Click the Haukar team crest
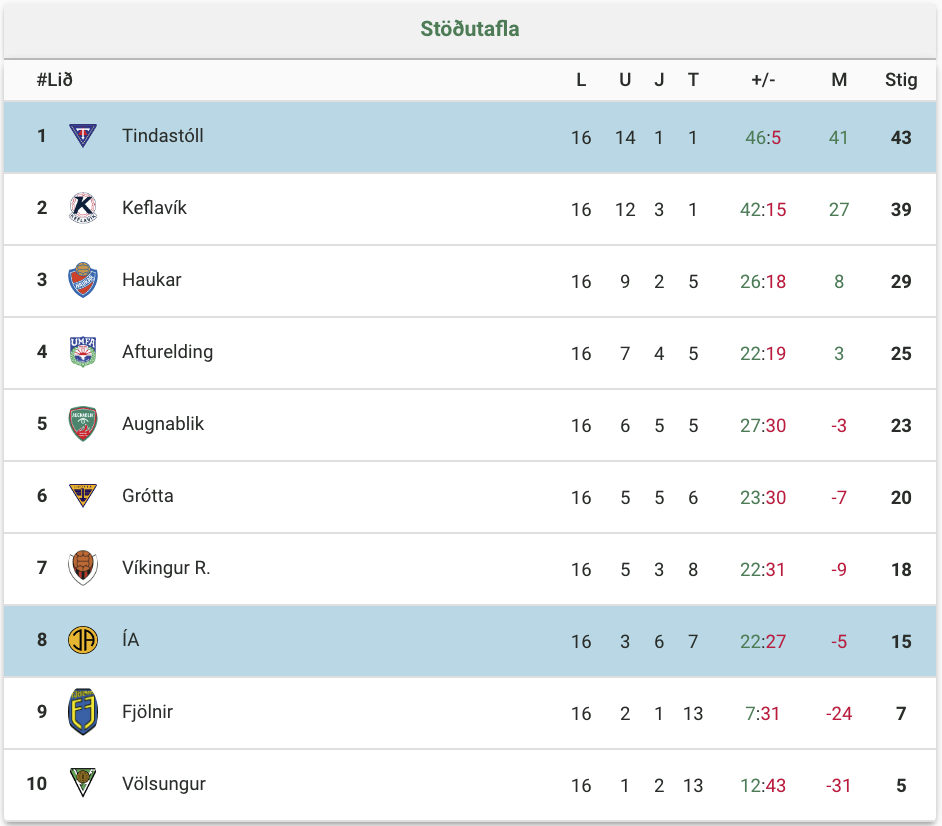The image size is (942, 826). pyautogui.click(x=83, y=280)
